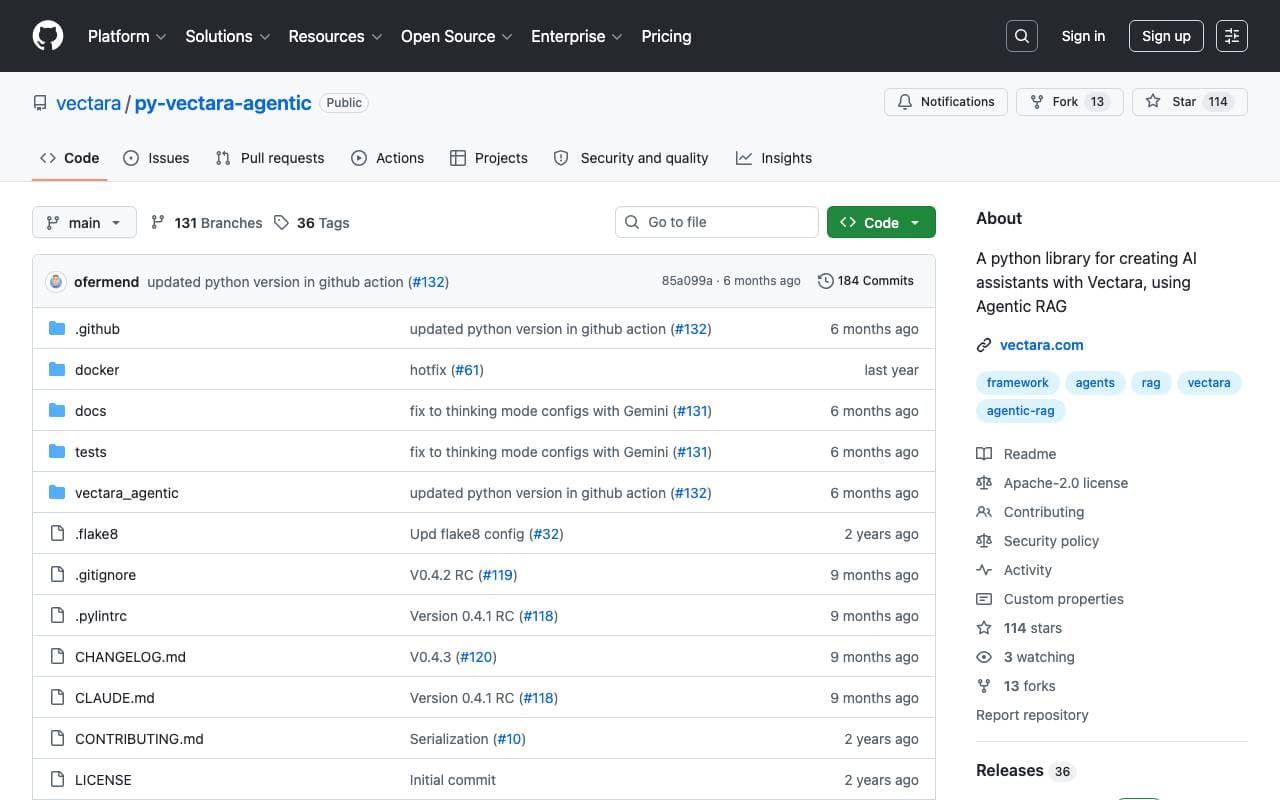1280x800 pixels.
Task: Open the appearance settings icon button
Action: point(1232,36)
